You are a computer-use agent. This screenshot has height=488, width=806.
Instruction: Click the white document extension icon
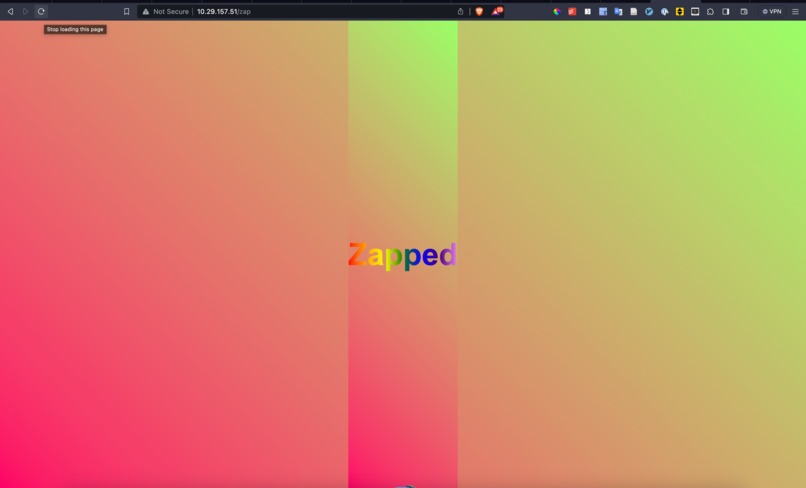(634, 11)
